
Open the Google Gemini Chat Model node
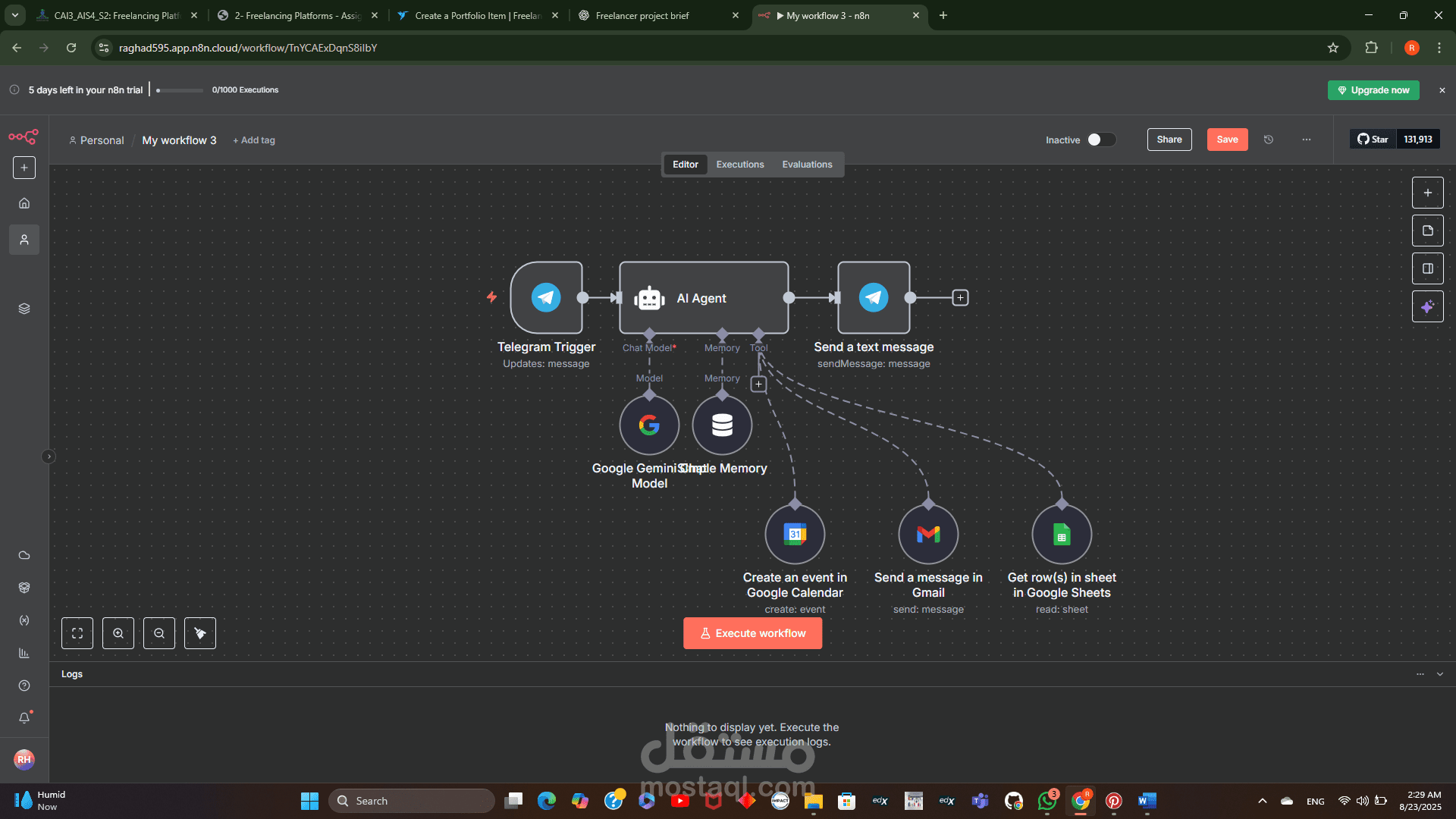tap(649, 425)
